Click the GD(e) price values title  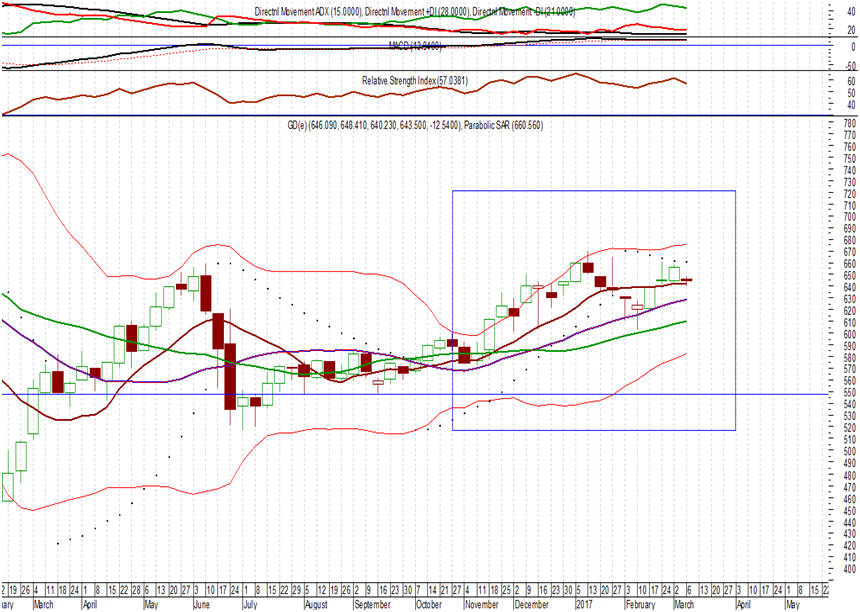point(374,126)
